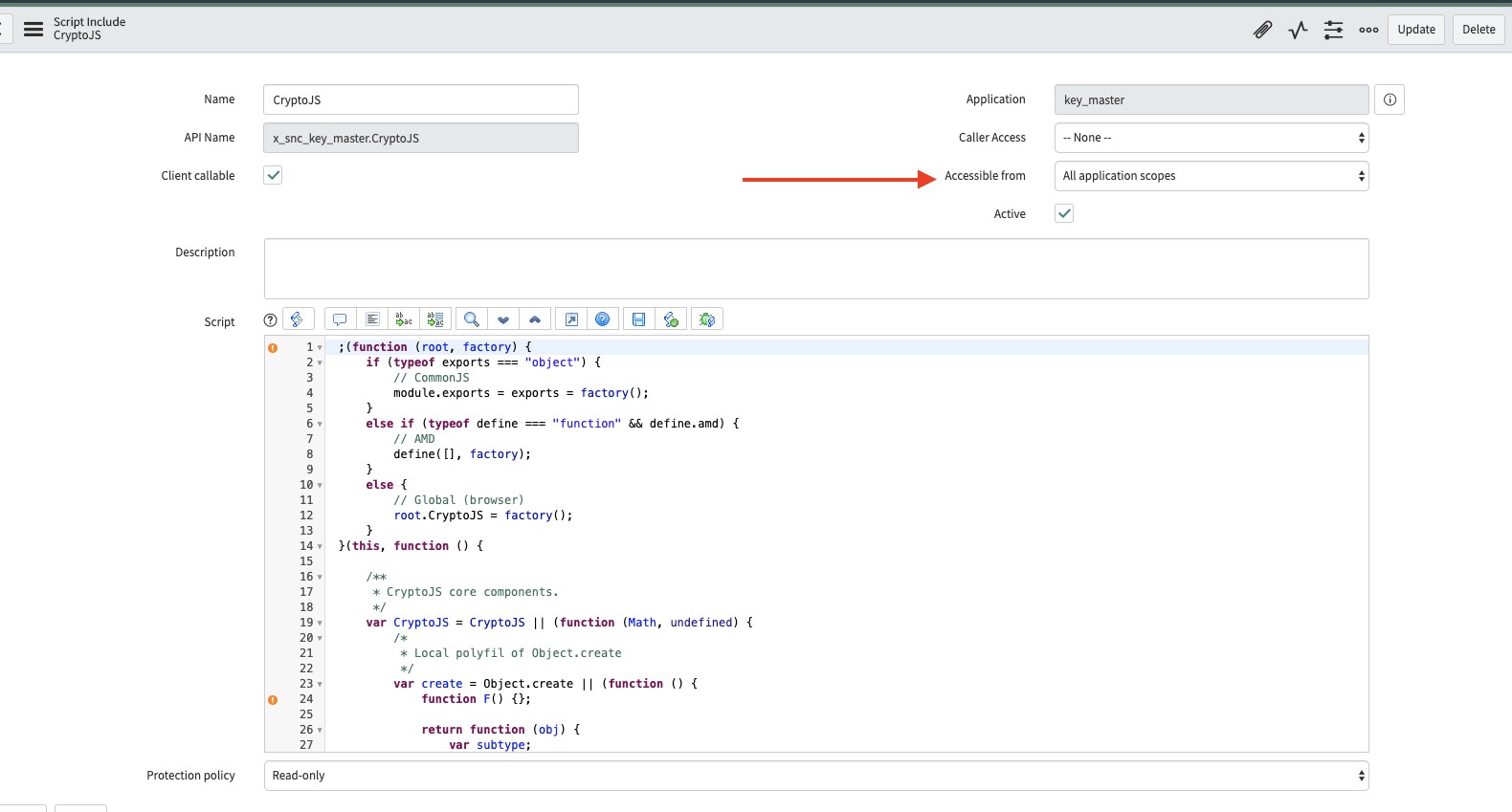Click the paperclip attachments icon

coord(1262,30)
